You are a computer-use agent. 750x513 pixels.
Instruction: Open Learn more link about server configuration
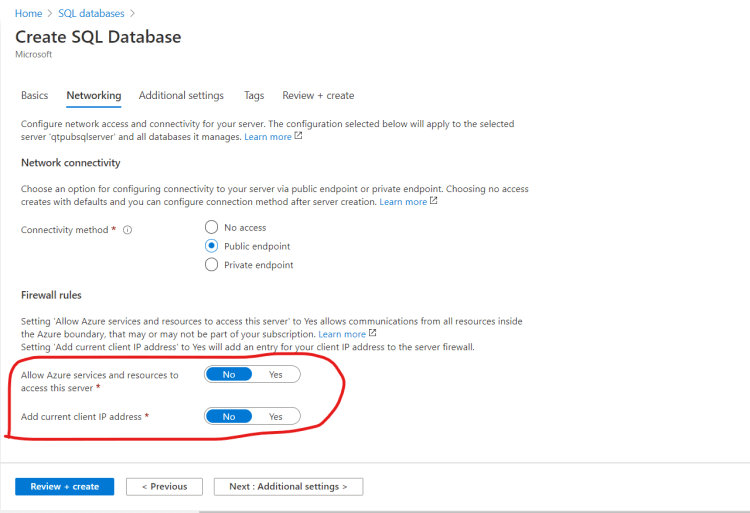click(x=273, y=137)
